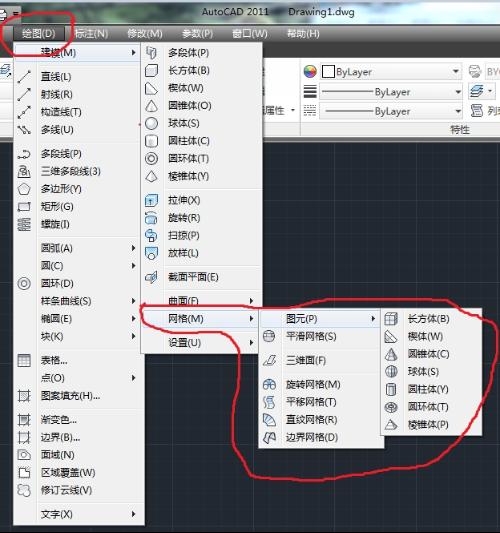The width and height of the screenshot is (500, 533).
Task: Expand the 样条曲线(S) submenu arrow
Action: [134, 301]
